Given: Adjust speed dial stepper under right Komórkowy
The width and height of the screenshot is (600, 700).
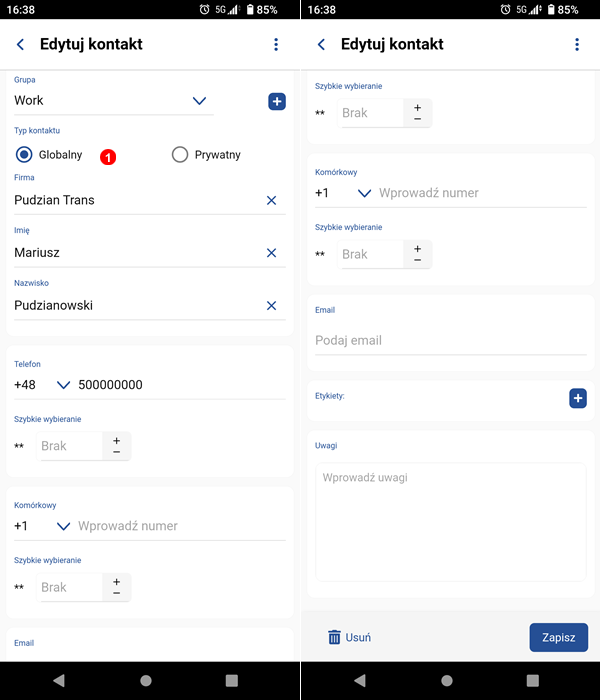Looking at the screenshot, I should 417,254.
